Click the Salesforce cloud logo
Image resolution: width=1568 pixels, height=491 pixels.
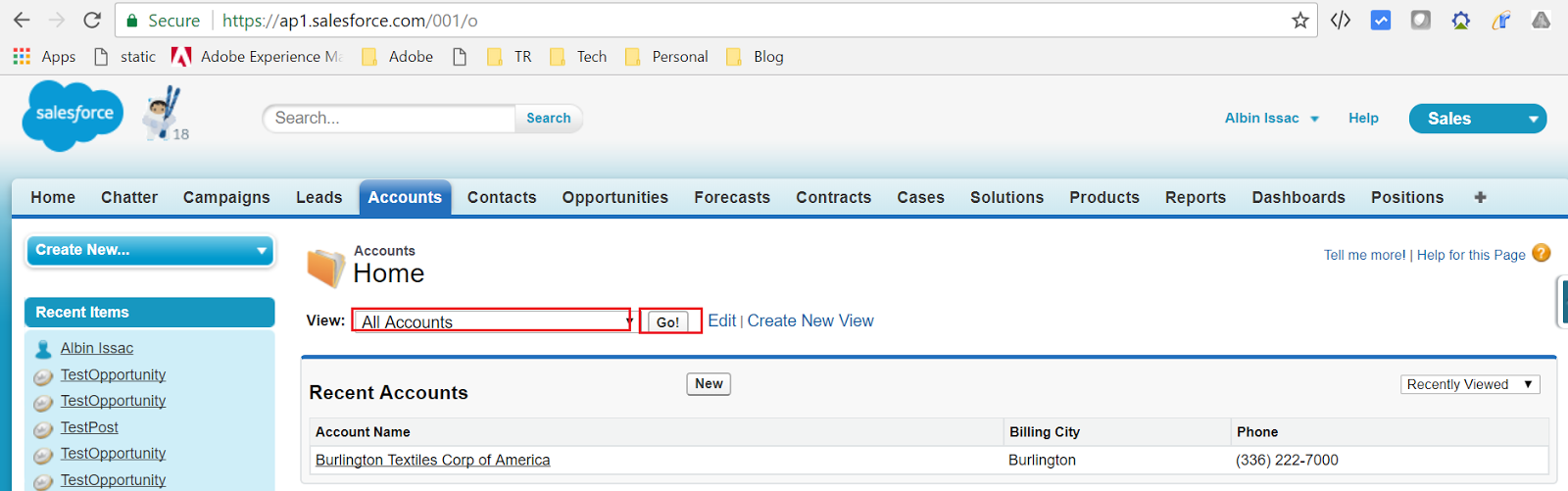(73, 116)
